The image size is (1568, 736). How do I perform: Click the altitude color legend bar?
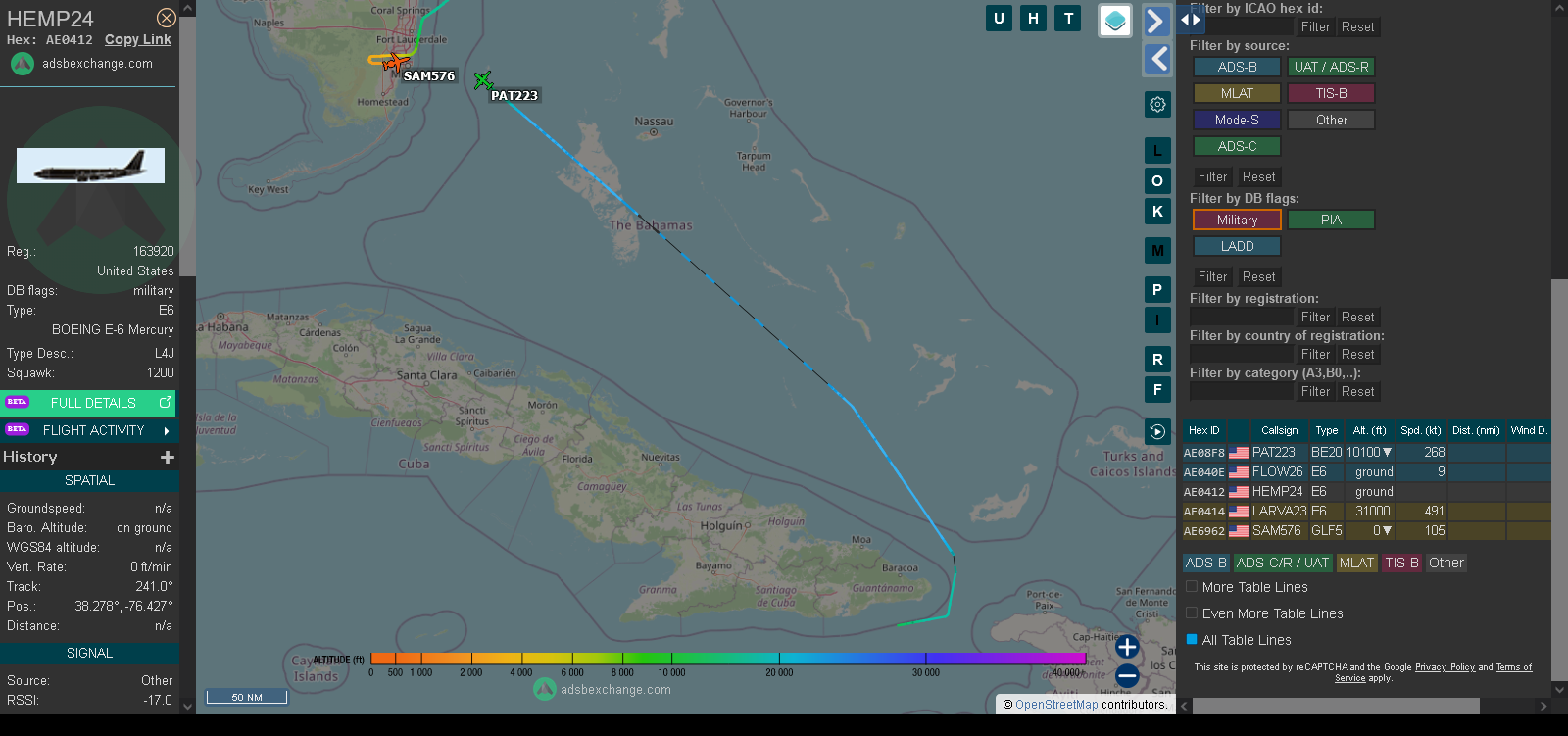click(728, 659)
